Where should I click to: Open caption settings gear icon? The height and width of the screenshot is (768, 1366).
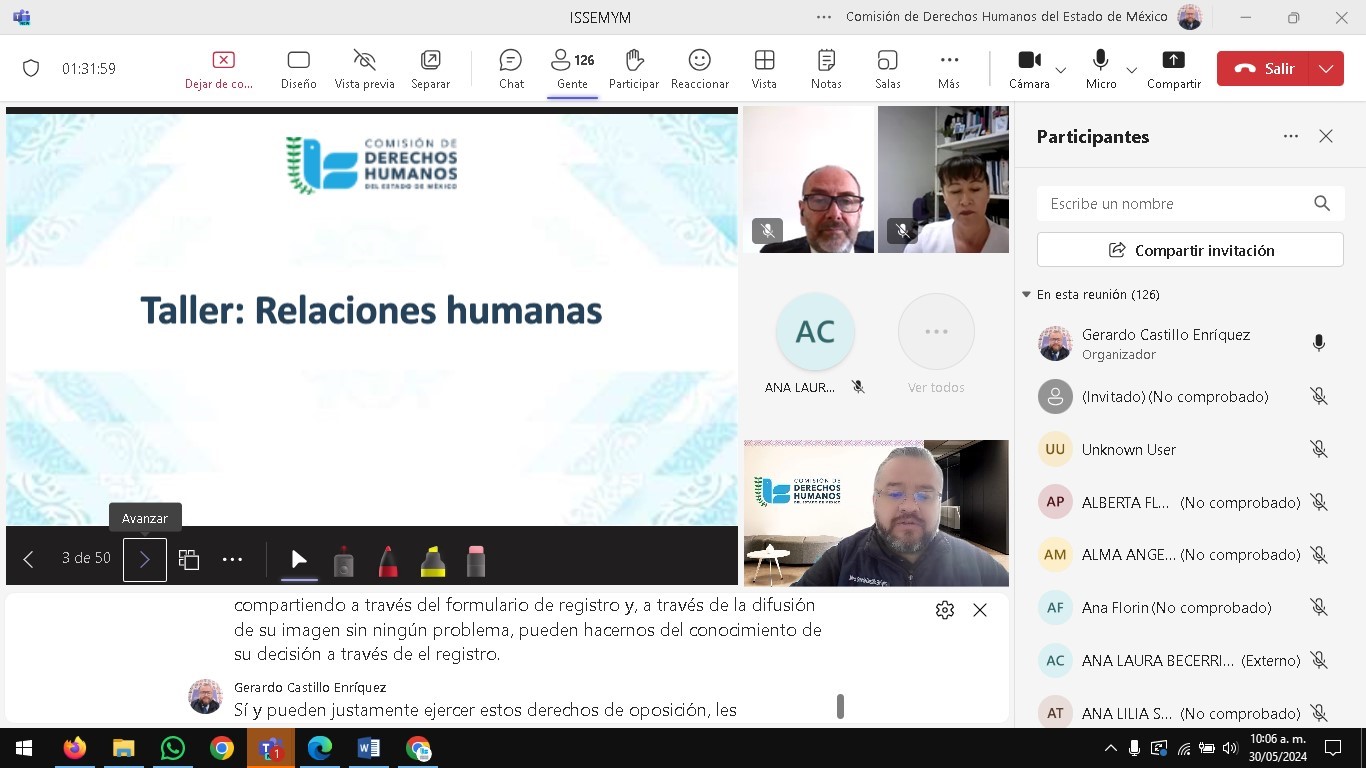(x=944, y=610)
